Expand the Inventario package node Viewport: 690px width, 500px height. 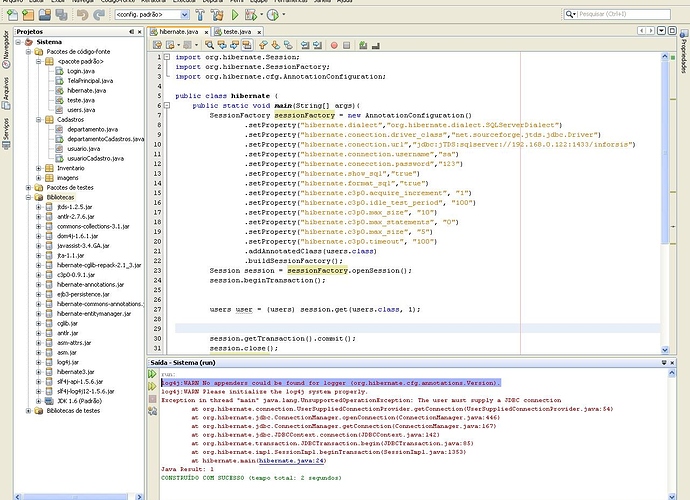point(37,168)
